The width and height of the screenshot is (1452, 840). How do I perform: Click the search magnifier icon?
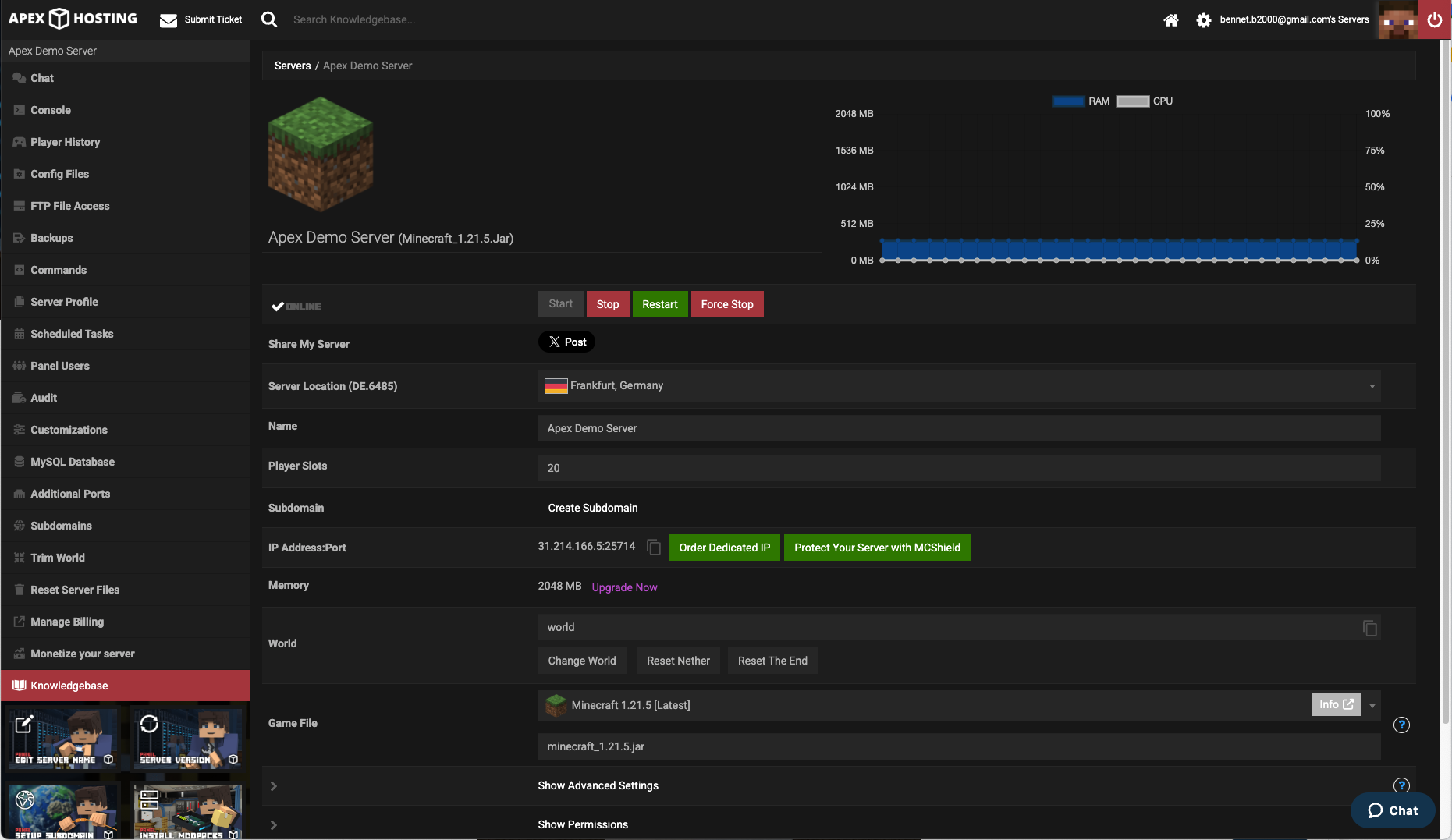point(269,19)
